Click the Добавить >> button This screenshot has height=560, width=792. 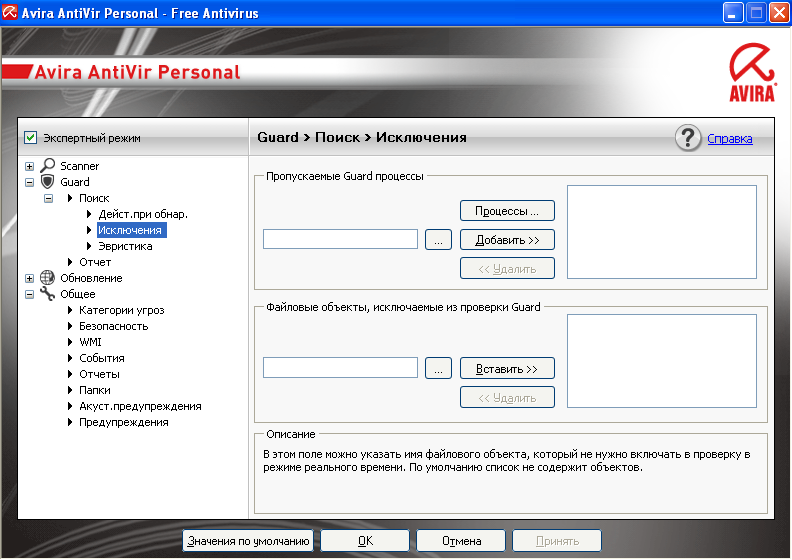507,240
